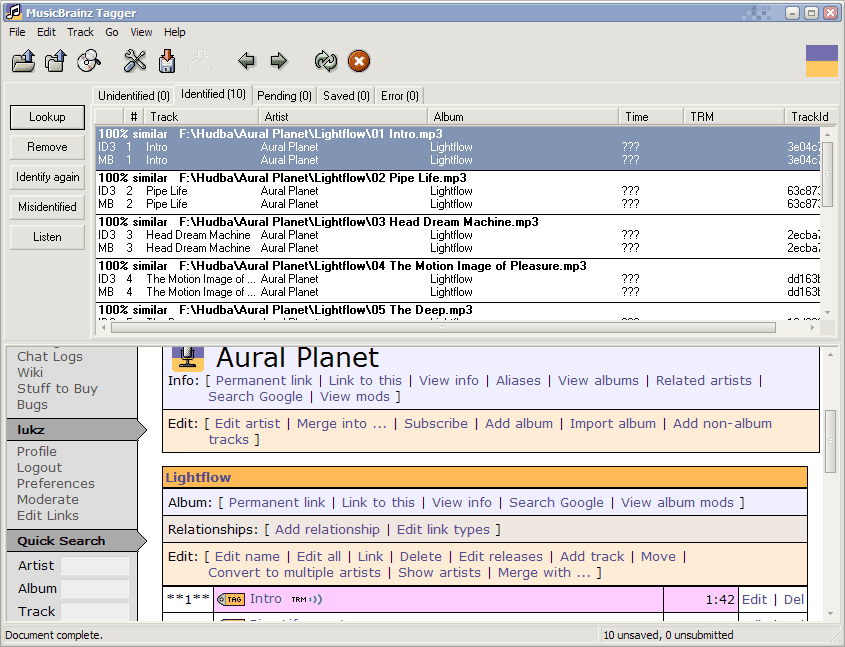Click the Remove button

(x=47, y=147)
